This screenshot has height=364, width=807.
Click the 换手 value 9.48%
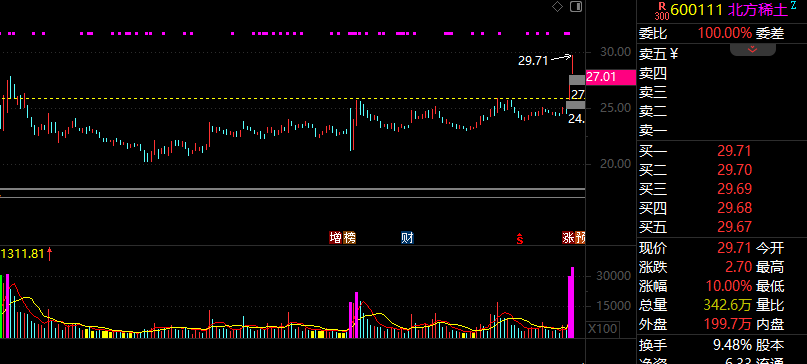(x=732, y=344)
